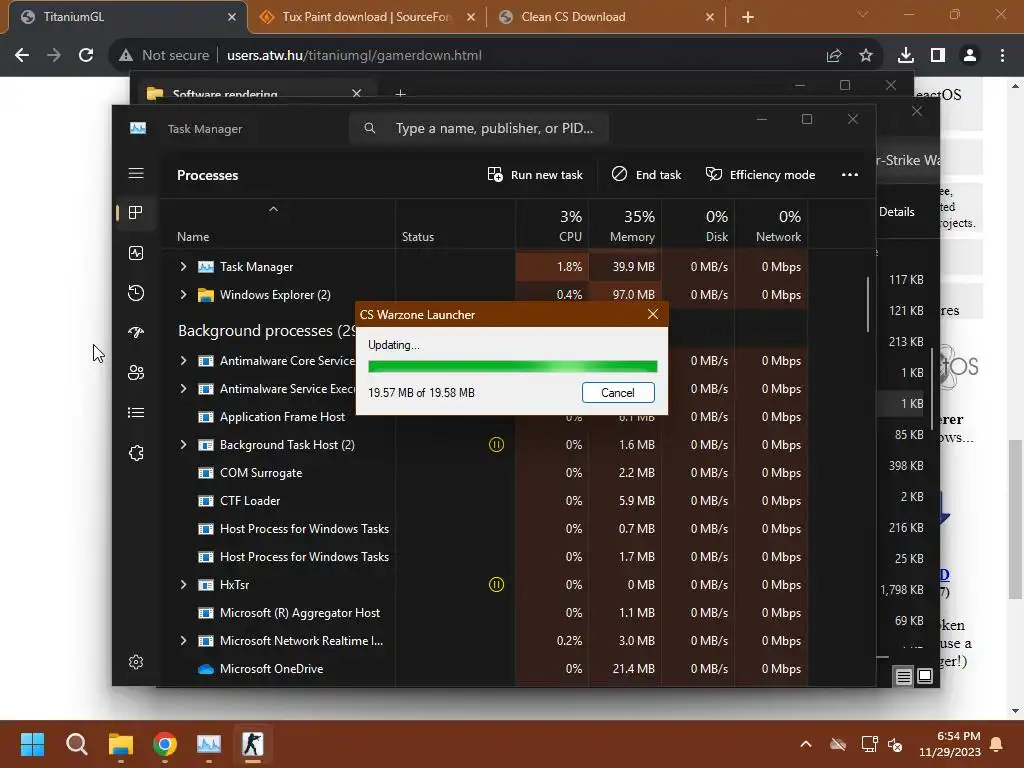The image size is (1024, 768).
Task: Share this page from the address bar
Action: (x=833, y=56)
